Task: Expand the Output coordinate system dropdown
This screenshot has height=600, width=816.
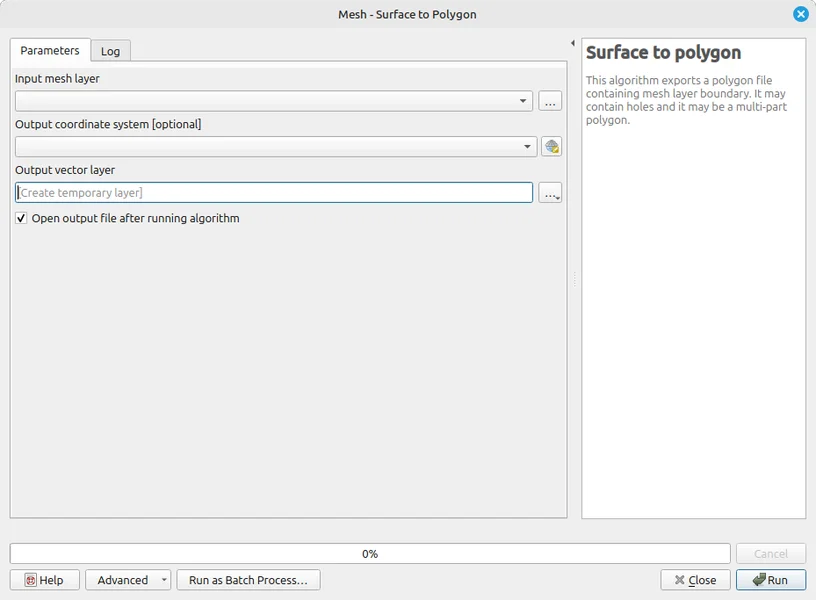Action: pos(528,147)
